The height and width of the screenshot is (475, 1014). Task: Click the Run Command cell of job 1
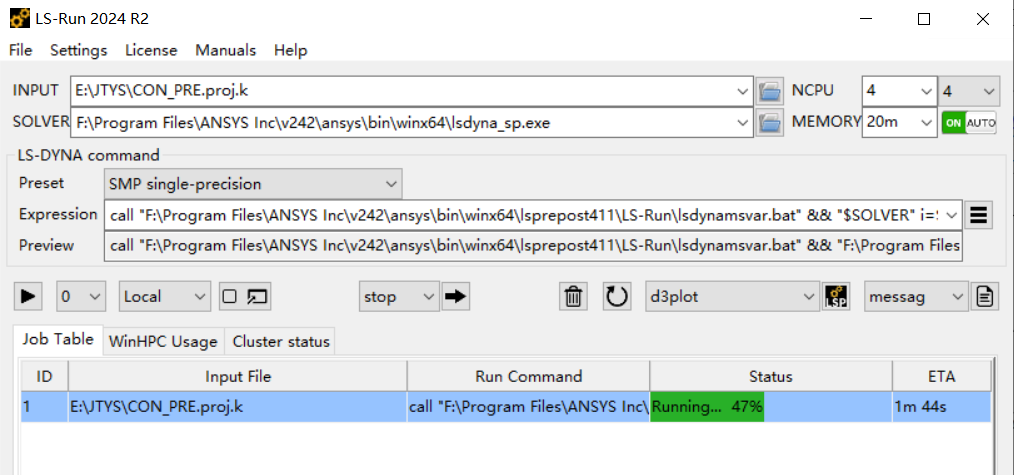pos(528,407)
